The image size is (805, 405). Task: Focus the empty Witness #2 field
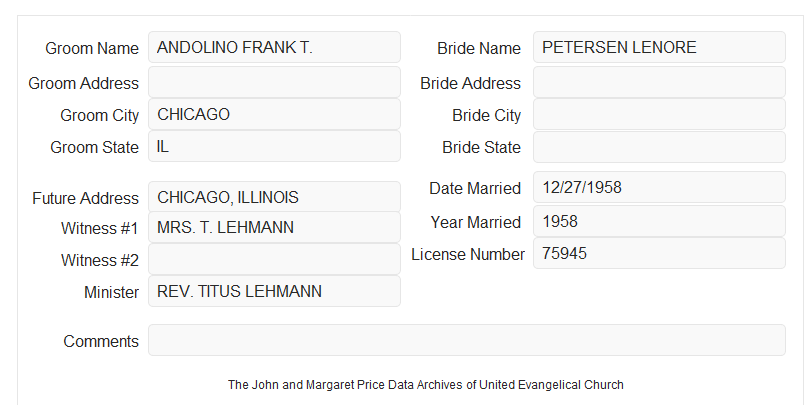(x=274, y=259)
